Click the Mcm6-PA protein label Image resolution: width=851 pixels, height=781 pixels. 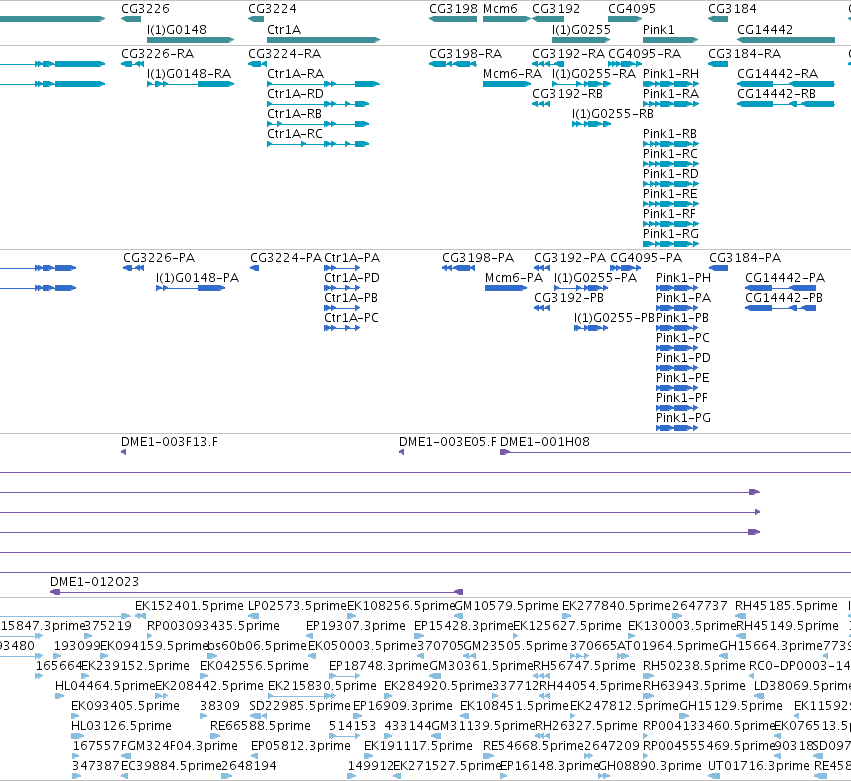514,278
